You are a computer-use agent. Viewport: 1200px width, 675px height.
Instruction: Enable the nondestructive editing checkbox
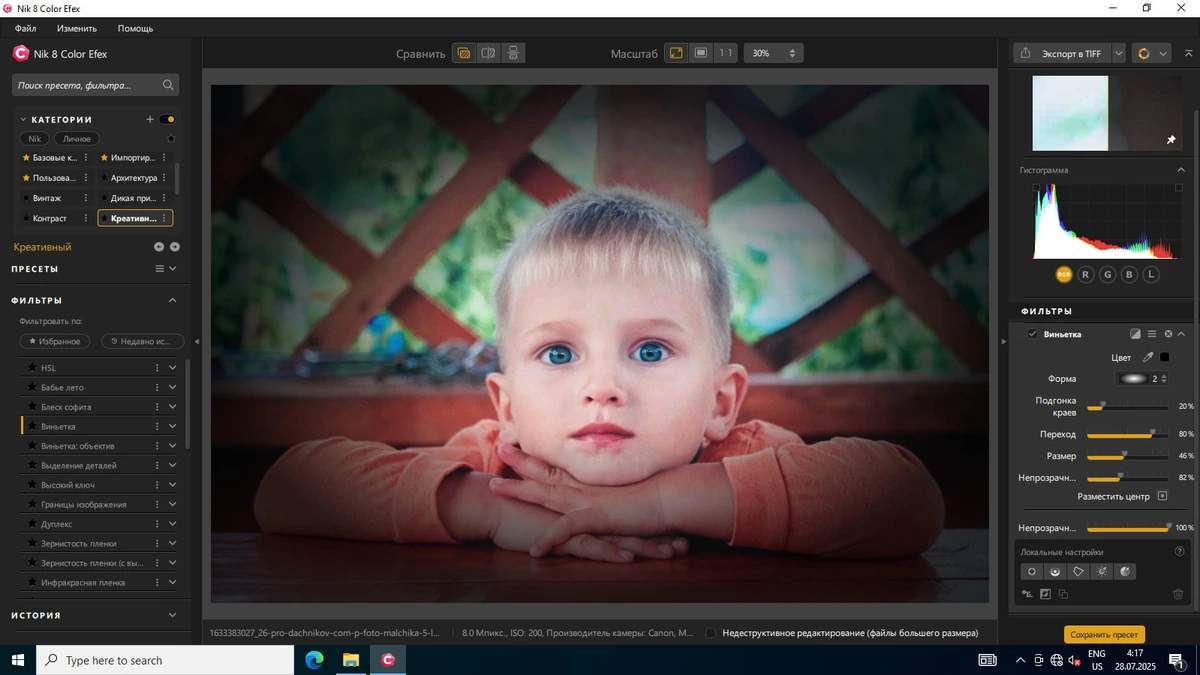pyautogui.click(x=710, y=633)
